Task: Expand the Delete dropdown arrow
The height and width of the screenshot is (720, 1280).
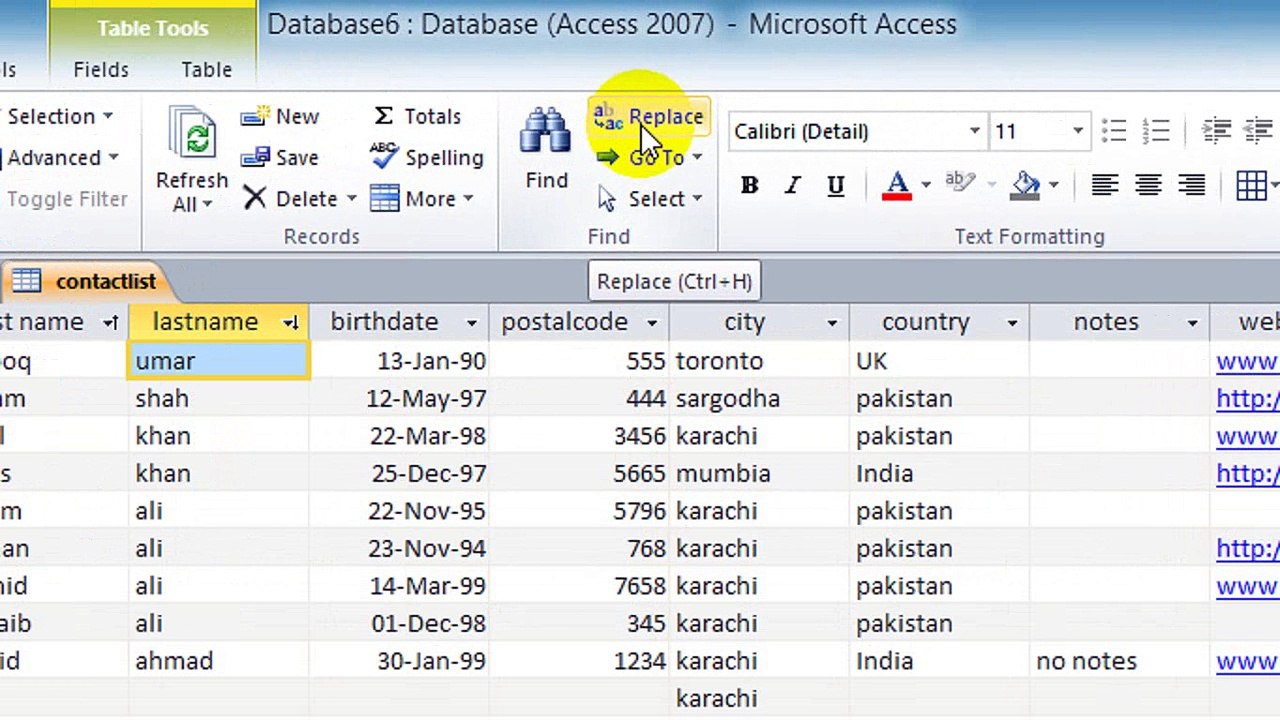Action: [x=351, y=199]
